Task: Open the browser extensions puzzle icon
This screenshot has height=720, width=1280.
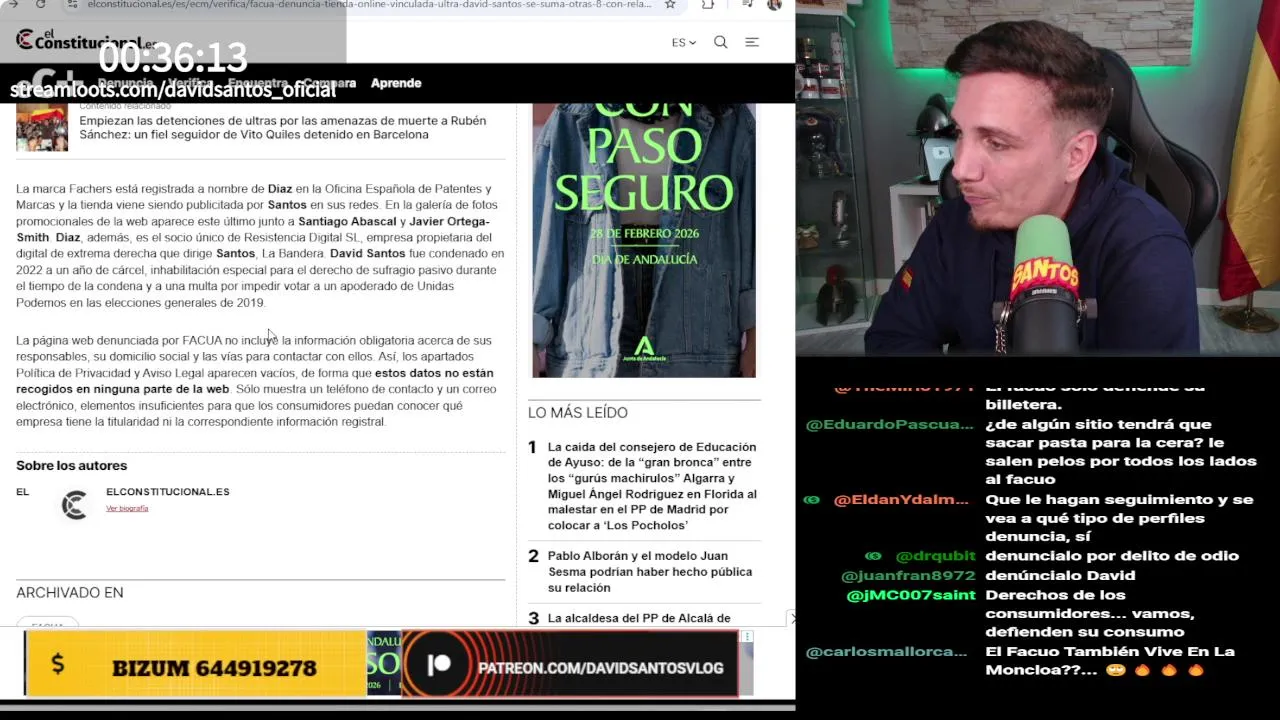Action: (x=708, y=4)
